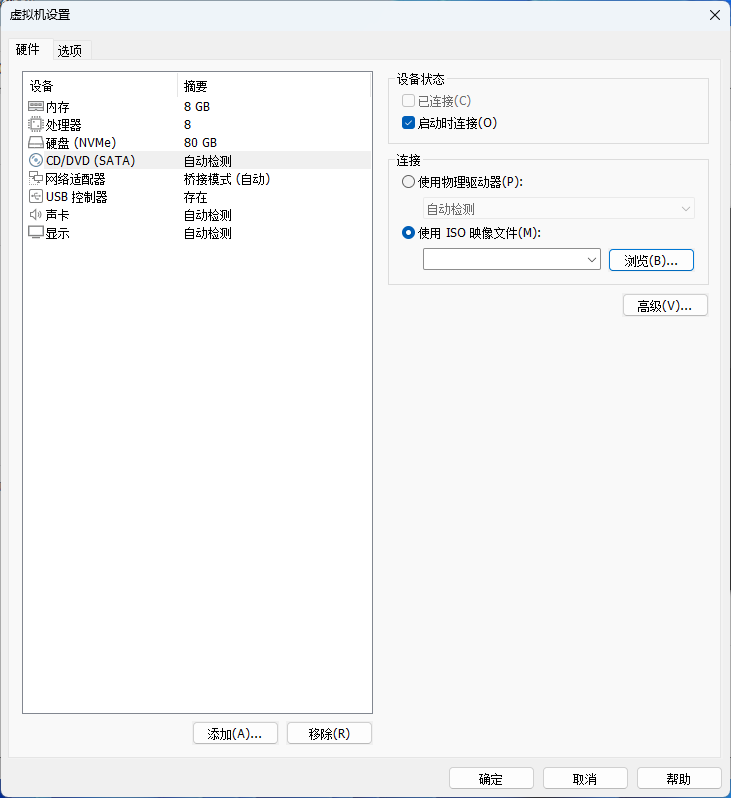Toggle the 已连接(C) checkbox
The image size is (731, 798).
coord(408,101)
